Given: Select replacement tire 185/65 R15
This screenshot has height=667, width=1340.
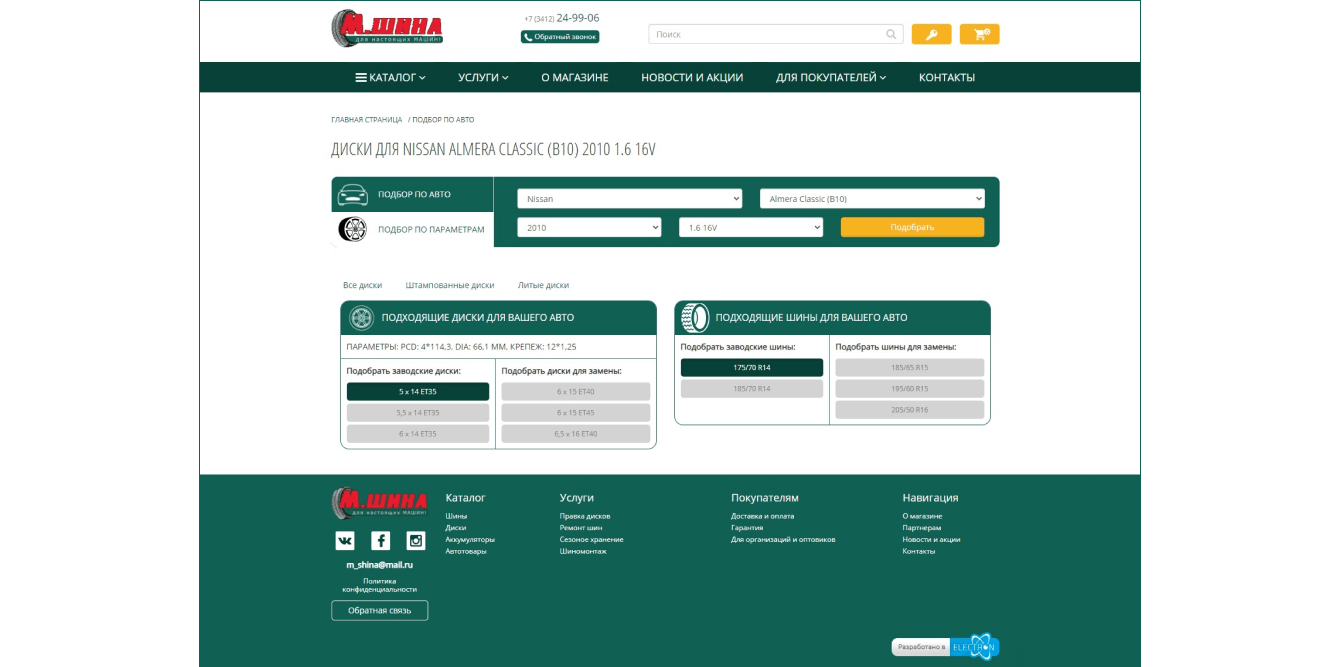Looking at the screenshot, I should coord(910,367).
